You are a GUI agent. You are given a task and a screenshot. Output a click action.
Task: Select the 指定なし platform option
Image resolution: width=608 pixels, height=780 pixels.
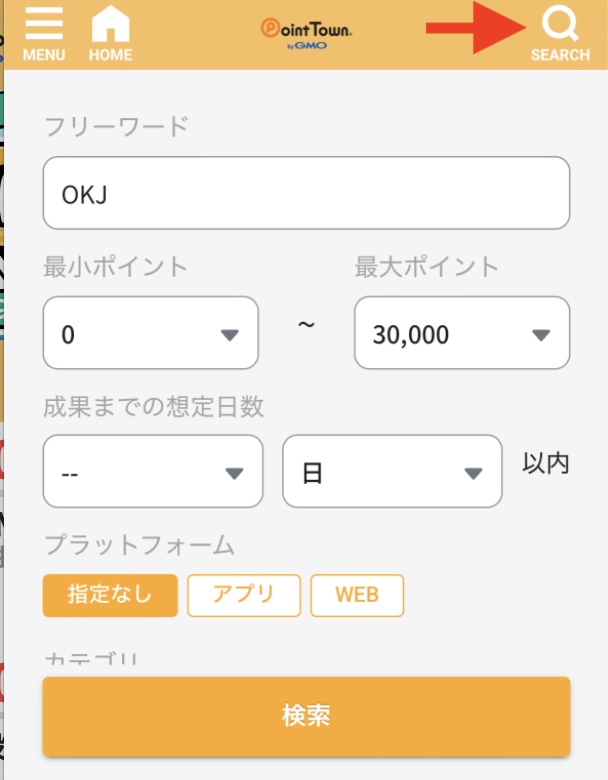pos(110,595)
